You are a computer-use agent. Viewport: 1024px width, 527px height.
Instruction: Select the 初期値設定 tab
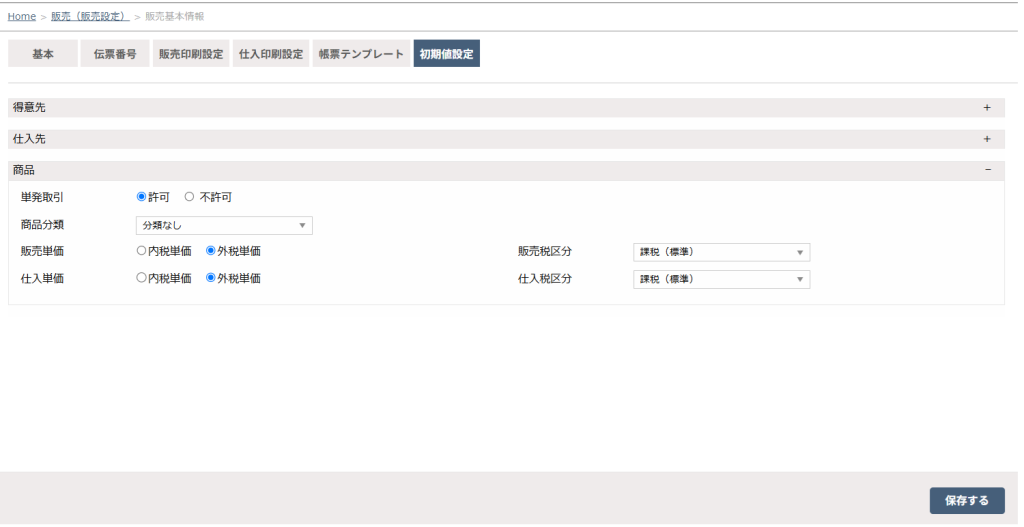(x=447, y=54)
